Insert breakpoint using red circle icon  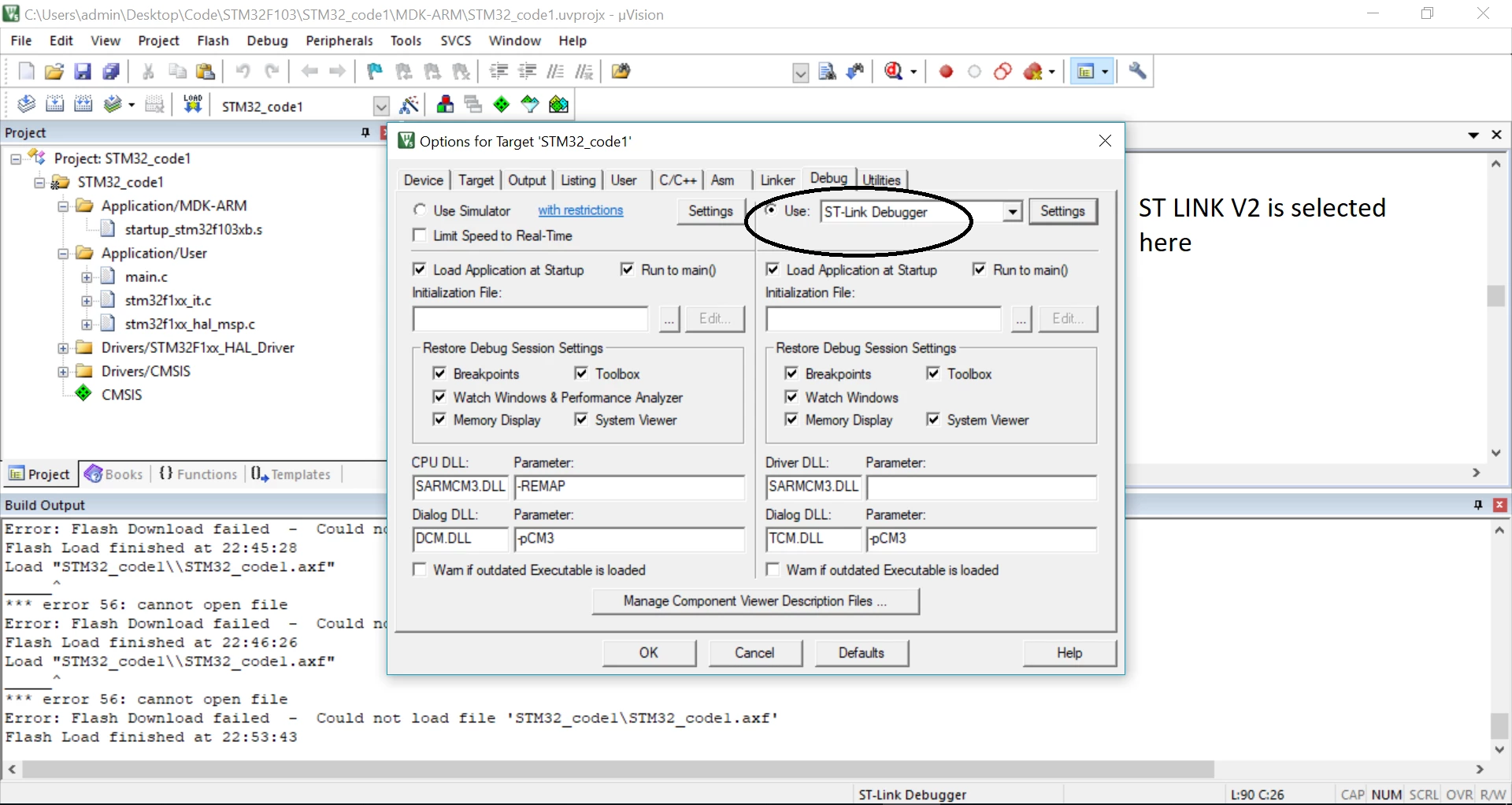pyautogui.click(x=947, y=72)
